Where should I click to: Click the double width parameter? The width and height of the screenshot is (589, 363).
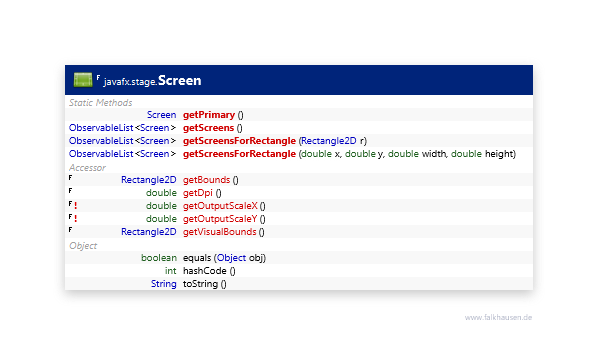[x=417, y=154]
